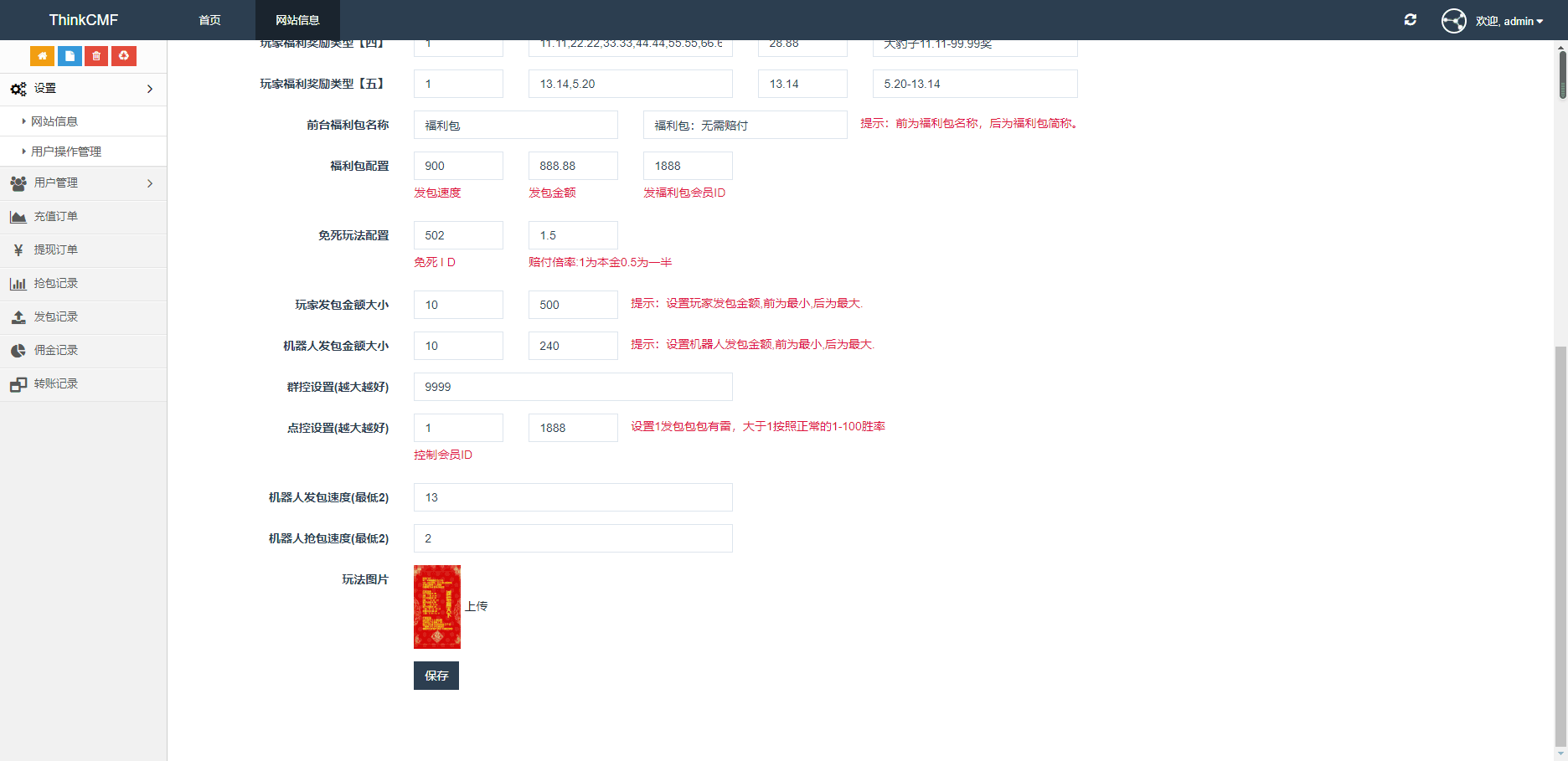Switch to the 首页 tab
The width and height of the screenshot is (1568, 761).
(x=209, y=20)
